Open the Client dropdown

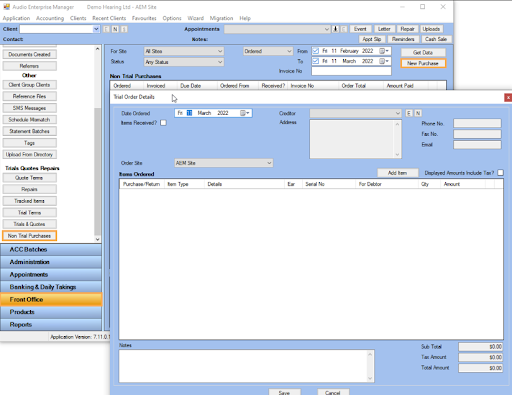click(x=96, y=29)
